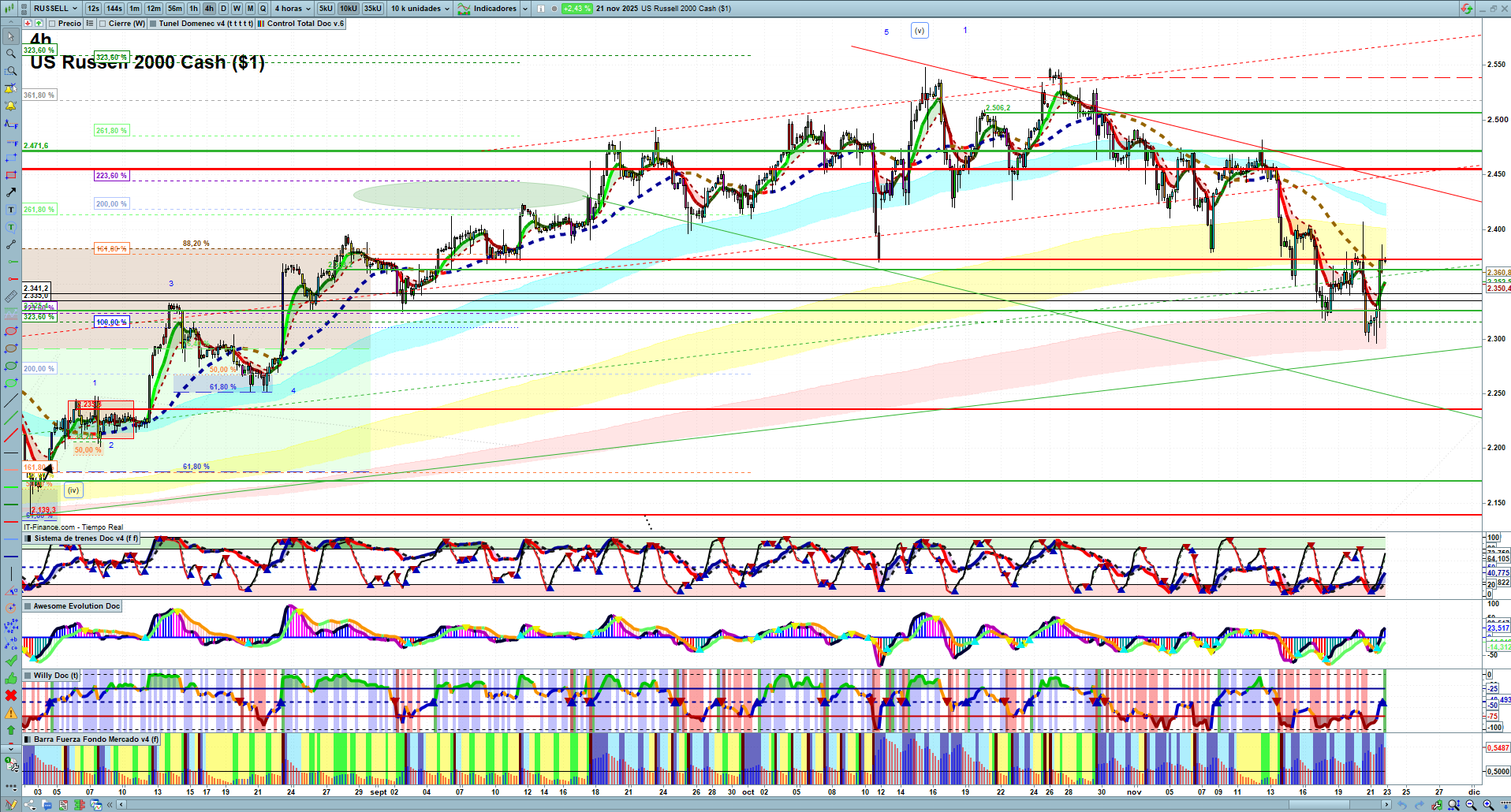Viewport: 1511px width, 812px height.
Task: Click the scrollbar right arrow at bottom
Action: click(x=1387, y=804)
